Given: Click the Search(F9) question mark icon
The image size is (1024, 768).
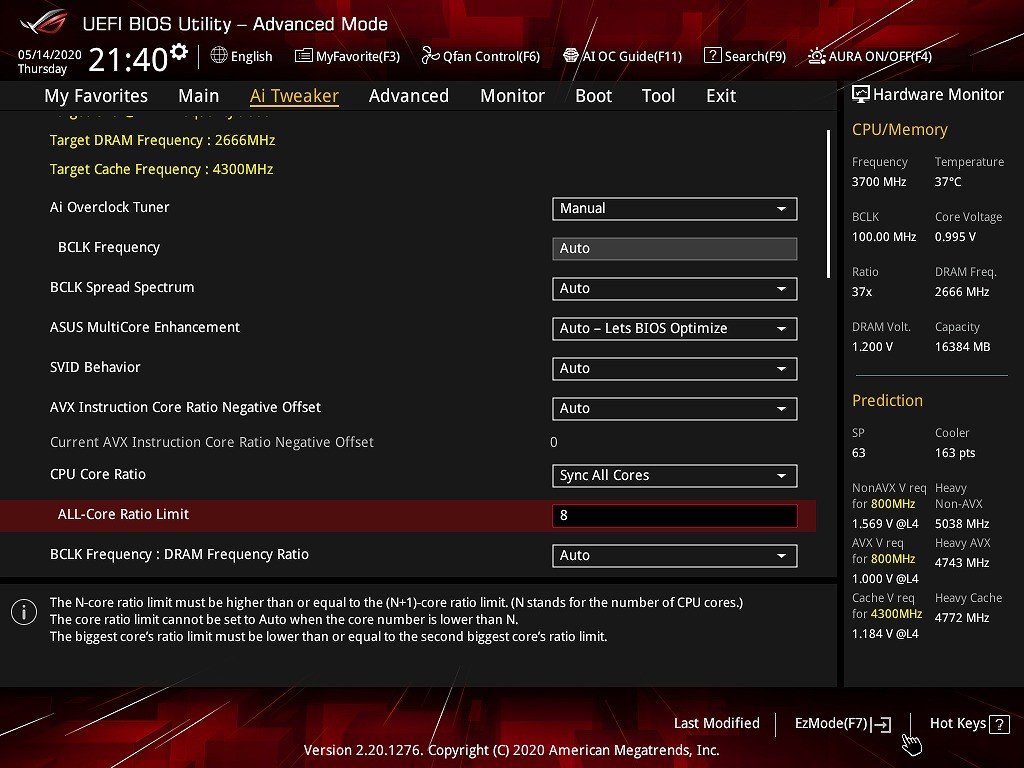Looking at the screenshot, I should (x=712, y=56).
